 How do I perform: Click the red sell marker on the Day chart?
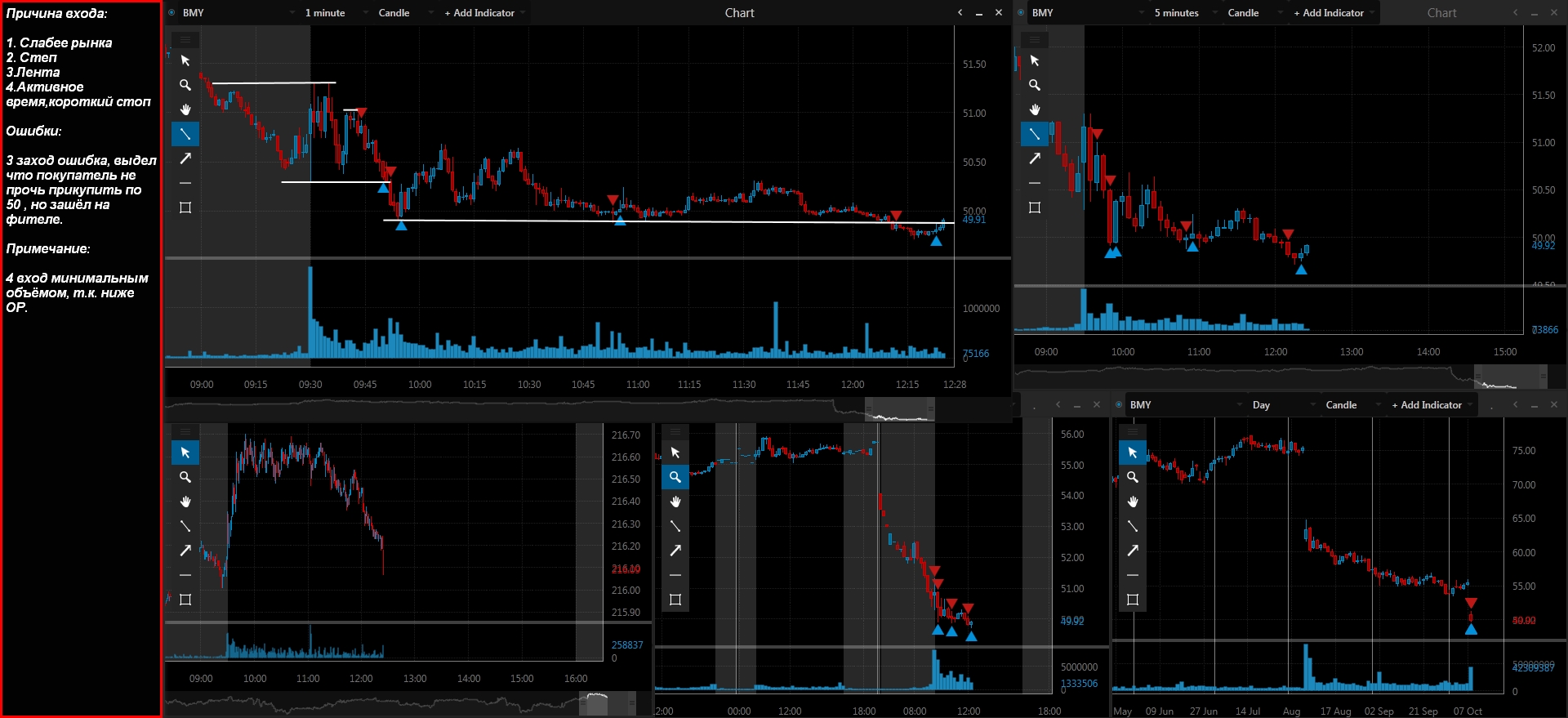coord(1471,603)
